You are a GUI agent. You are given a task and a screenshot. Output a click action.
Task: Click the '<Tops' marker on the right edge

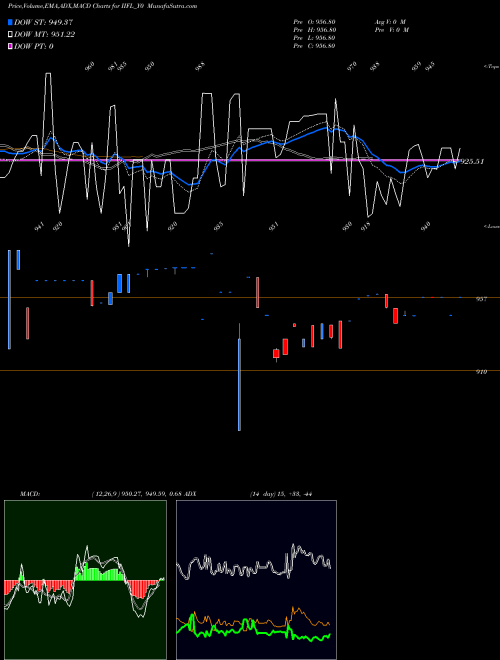[492, 67]
